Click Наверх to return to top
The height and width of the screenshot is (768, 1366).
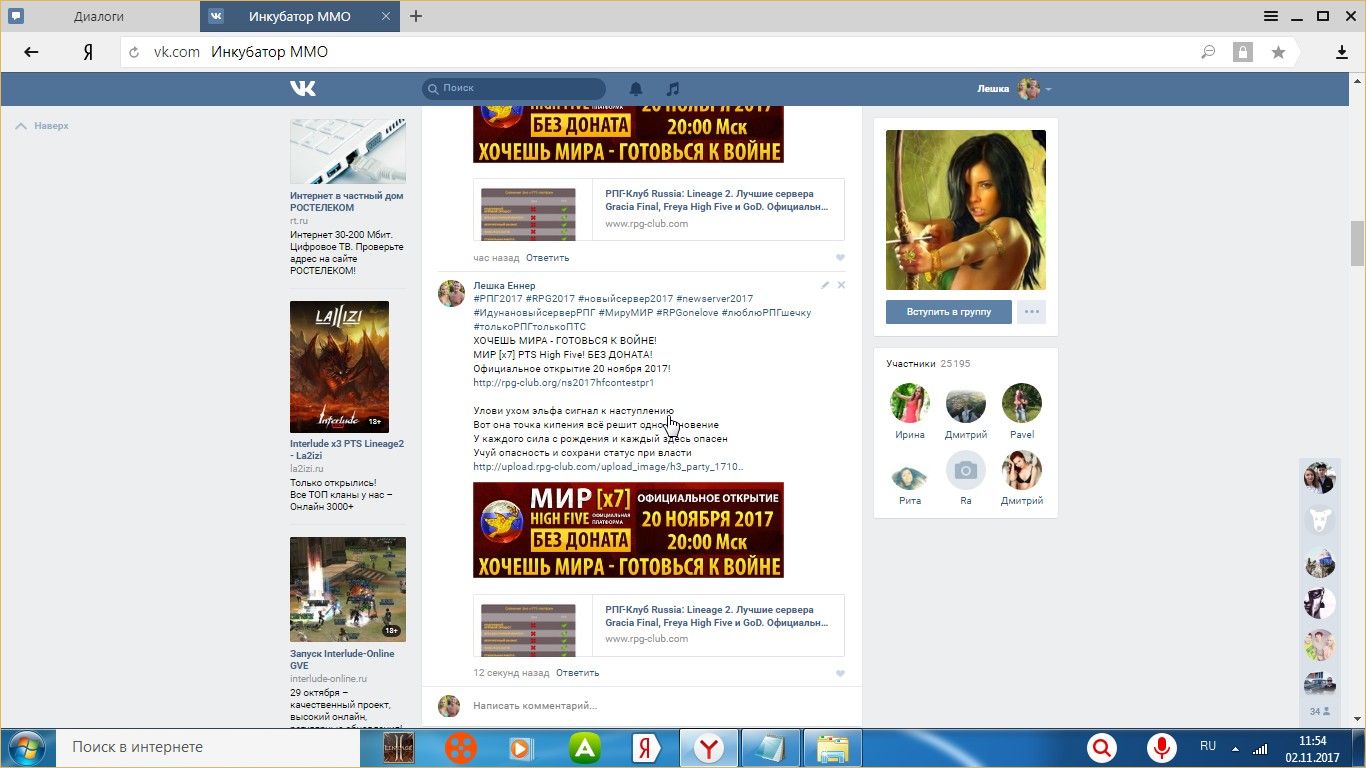coord(42,126)
